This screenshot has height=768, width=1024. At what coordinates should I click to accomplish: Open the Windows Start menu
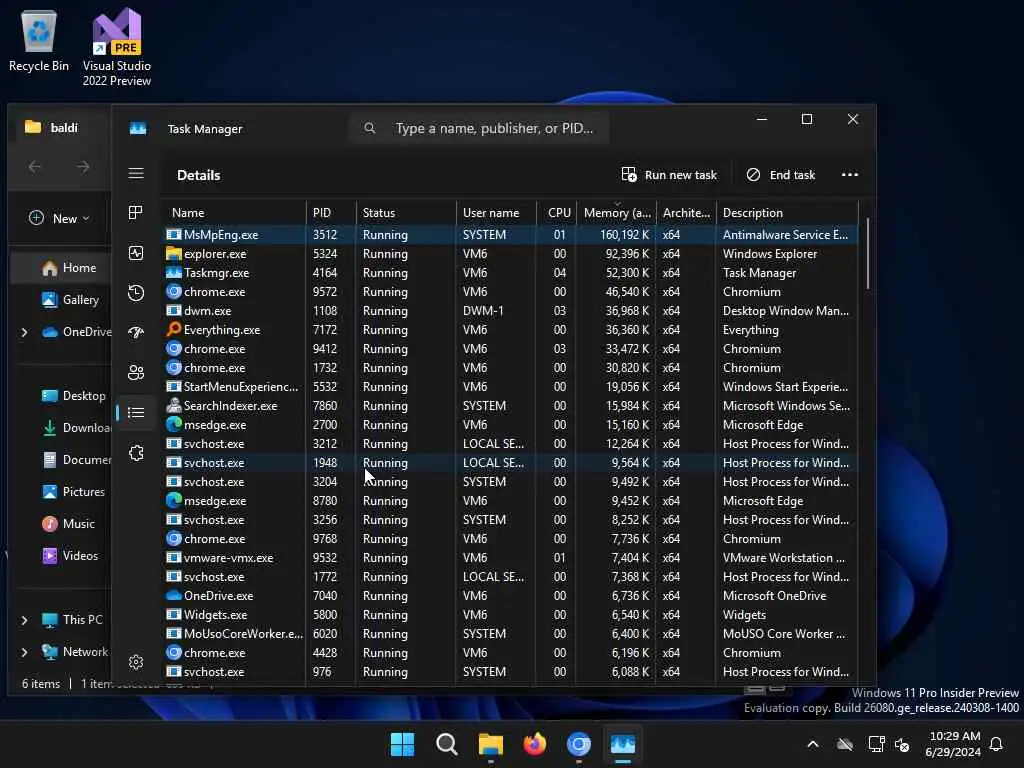(x=402, y=744)
